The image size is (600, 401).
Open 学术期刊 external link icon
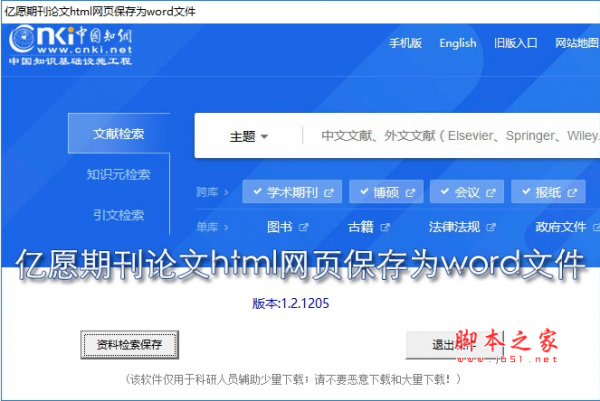pos(329,193)
